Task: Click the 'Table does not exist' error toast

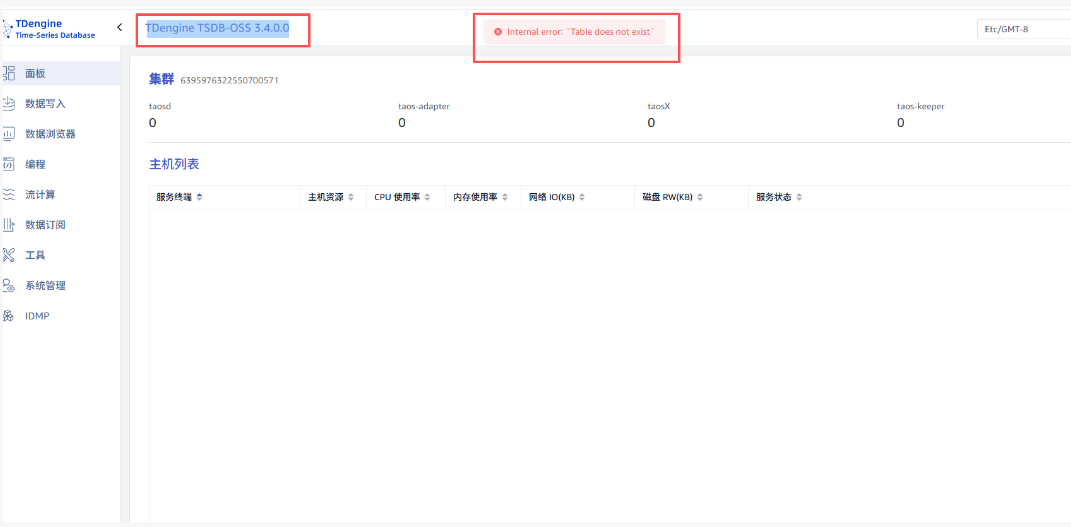Action: pos(576,32)
